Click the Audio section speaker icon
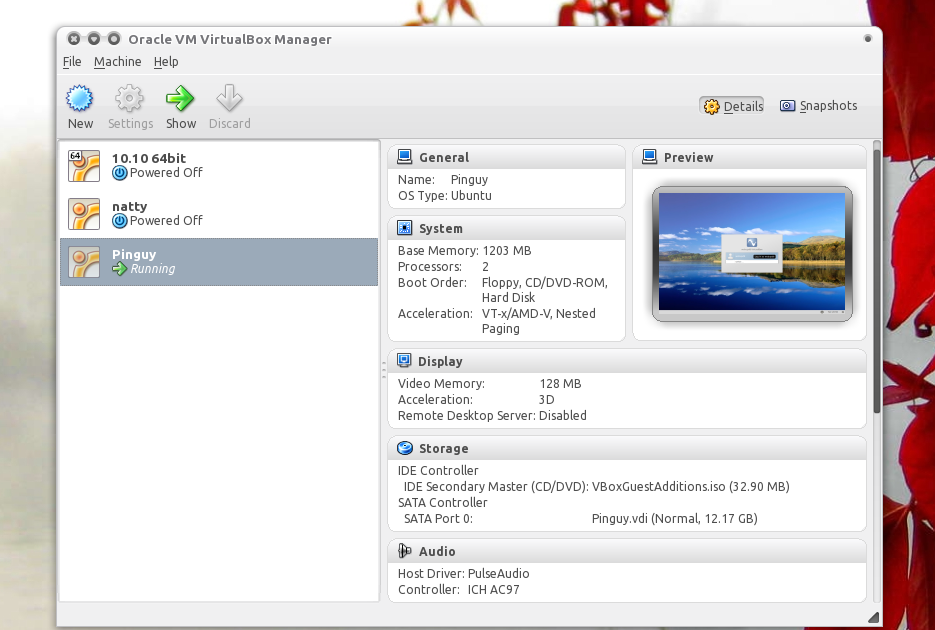Viewport: 935px width, 630px height. pos(404,551)
